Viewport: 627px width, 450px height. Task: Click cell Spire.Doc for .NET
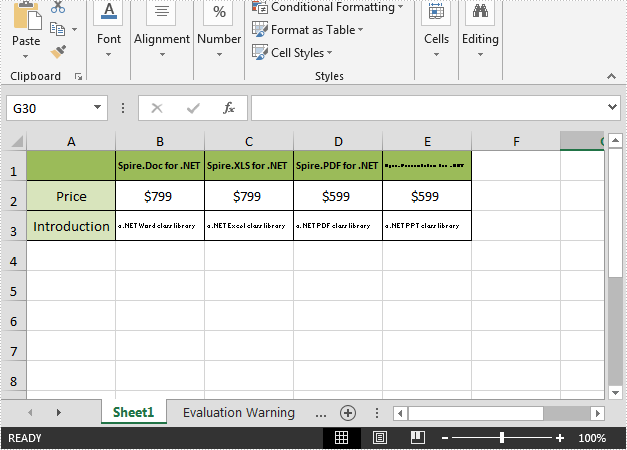pyautogui.click(x=160, y=166)
